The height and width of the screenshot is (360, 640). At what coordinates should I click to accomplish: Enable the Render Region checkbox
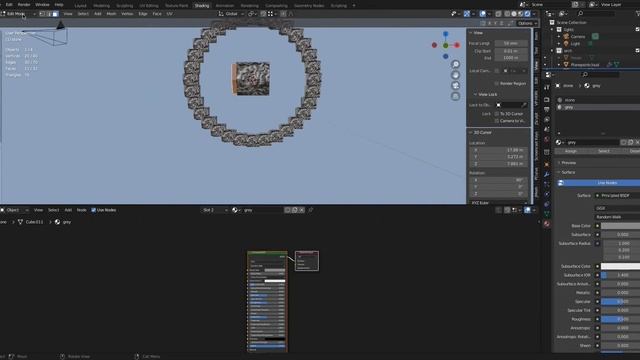(x=497, y=83)
